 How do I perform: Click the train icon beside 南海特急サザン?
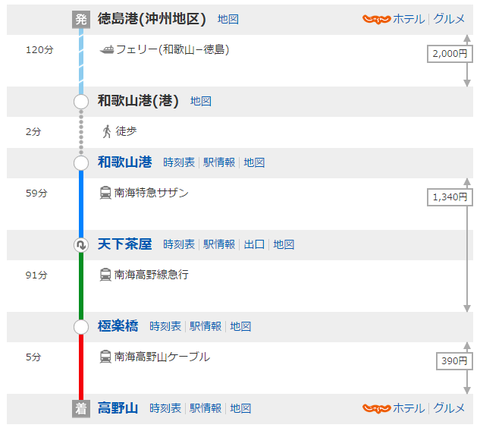105,193
